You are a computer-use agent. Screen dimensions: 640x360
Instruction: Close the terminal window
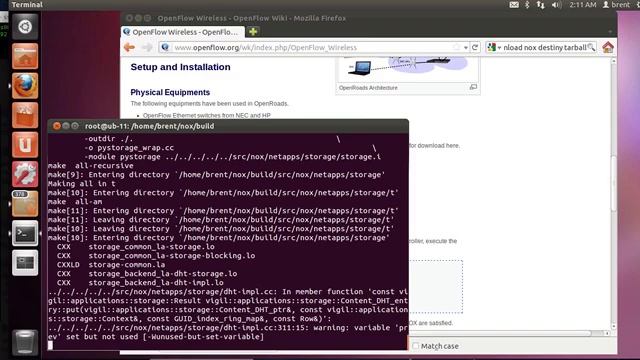(57, 126)
